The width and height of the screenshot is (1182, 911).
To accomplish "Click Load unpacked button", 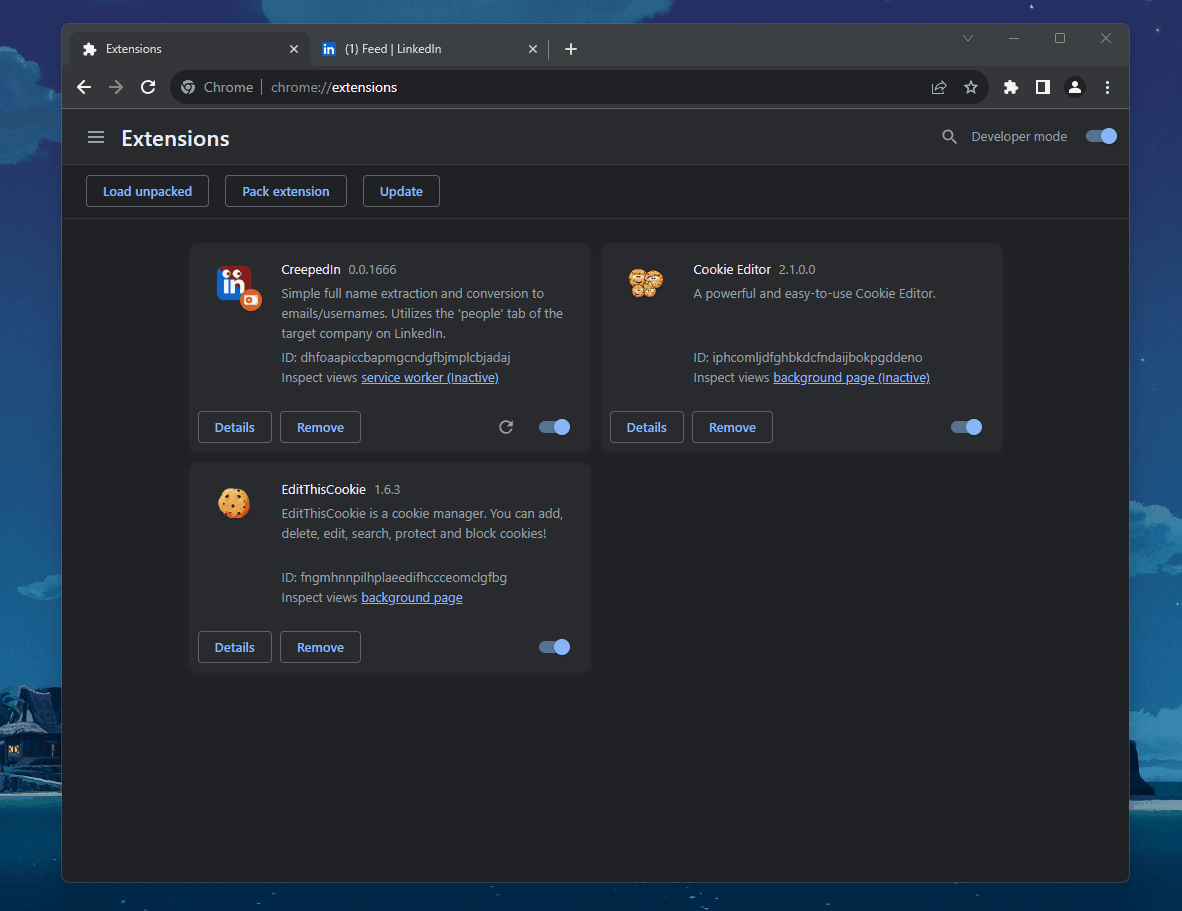I will [x=147, y=191].
